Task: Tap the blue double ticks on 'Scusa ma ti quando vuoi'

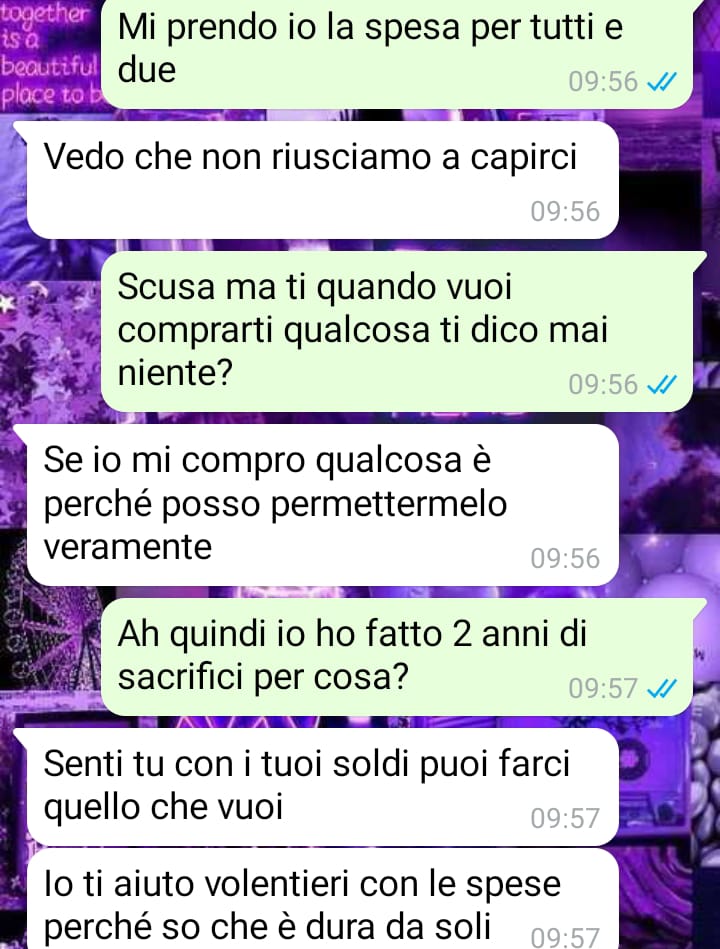Action: (x=662, y=384)
